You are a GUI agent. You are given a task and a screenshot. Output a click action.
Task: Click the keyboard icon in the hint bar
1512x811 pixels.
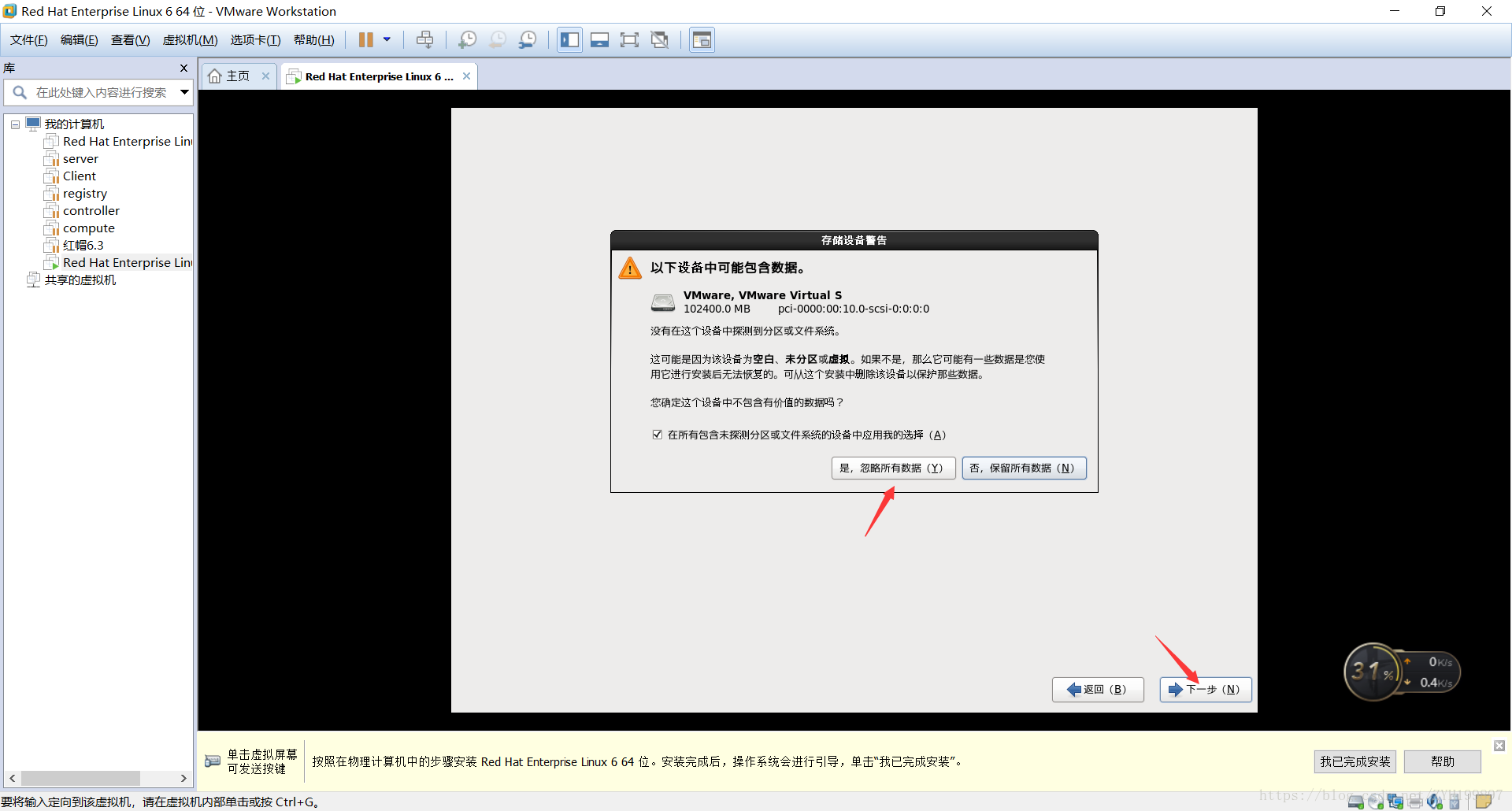pos(213,761)
